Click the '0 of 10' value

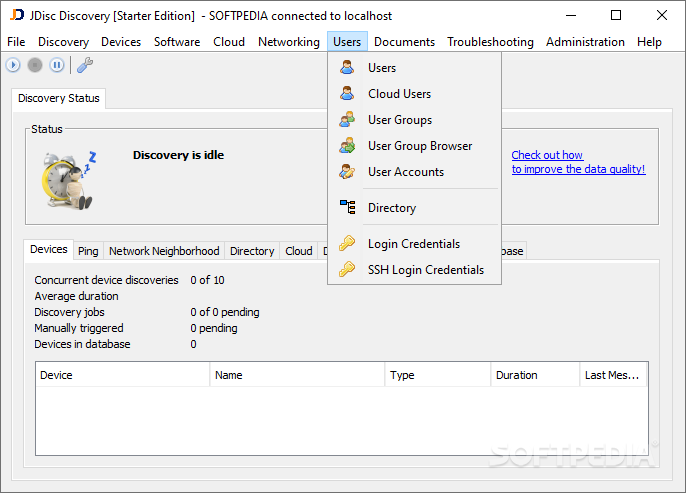point(207,280)
